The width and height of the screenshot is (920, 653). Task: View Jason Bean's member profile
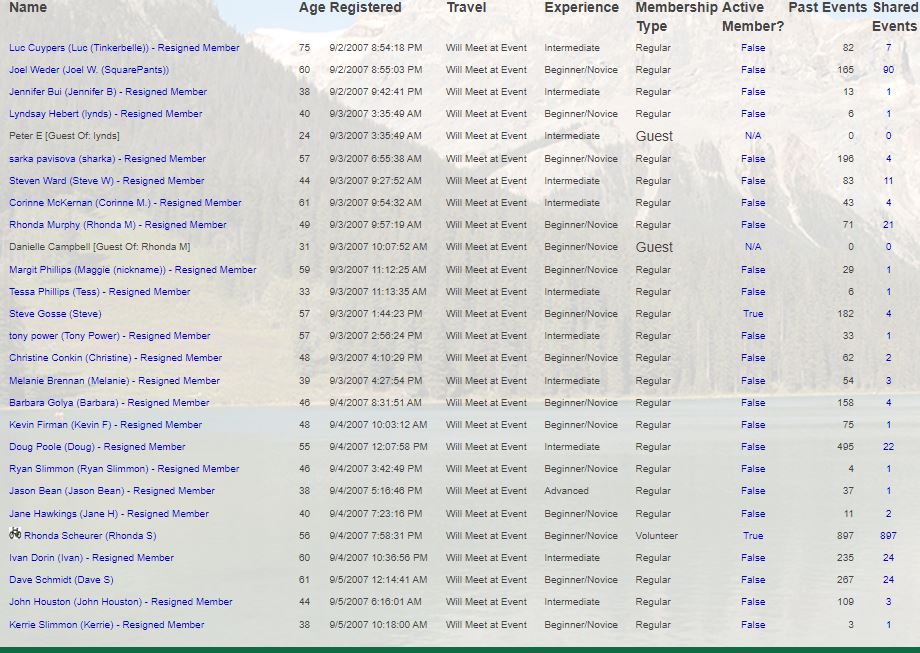112,491
